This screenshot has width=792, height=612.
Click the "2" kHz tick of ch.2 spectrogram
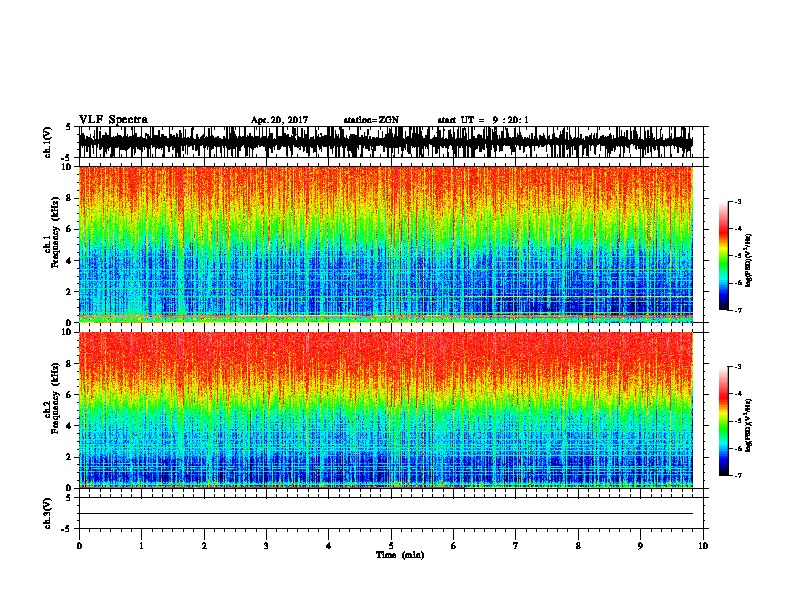70,457
